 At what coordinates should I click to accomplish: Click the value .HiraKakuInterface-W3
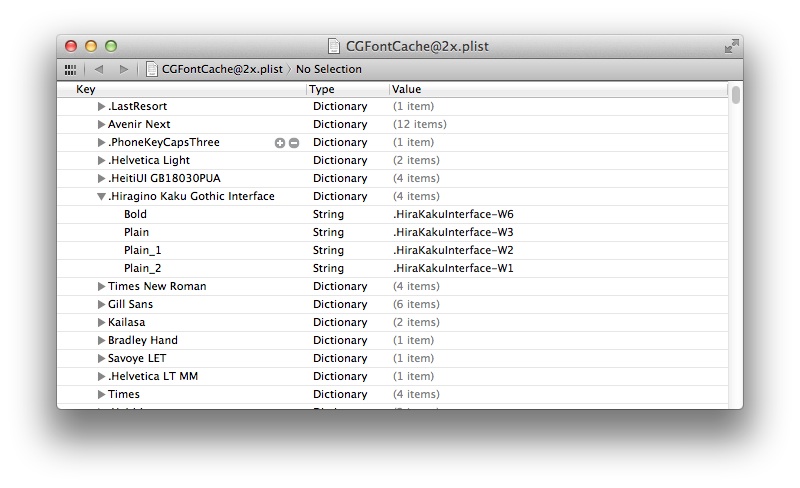(x=453, y=232)
